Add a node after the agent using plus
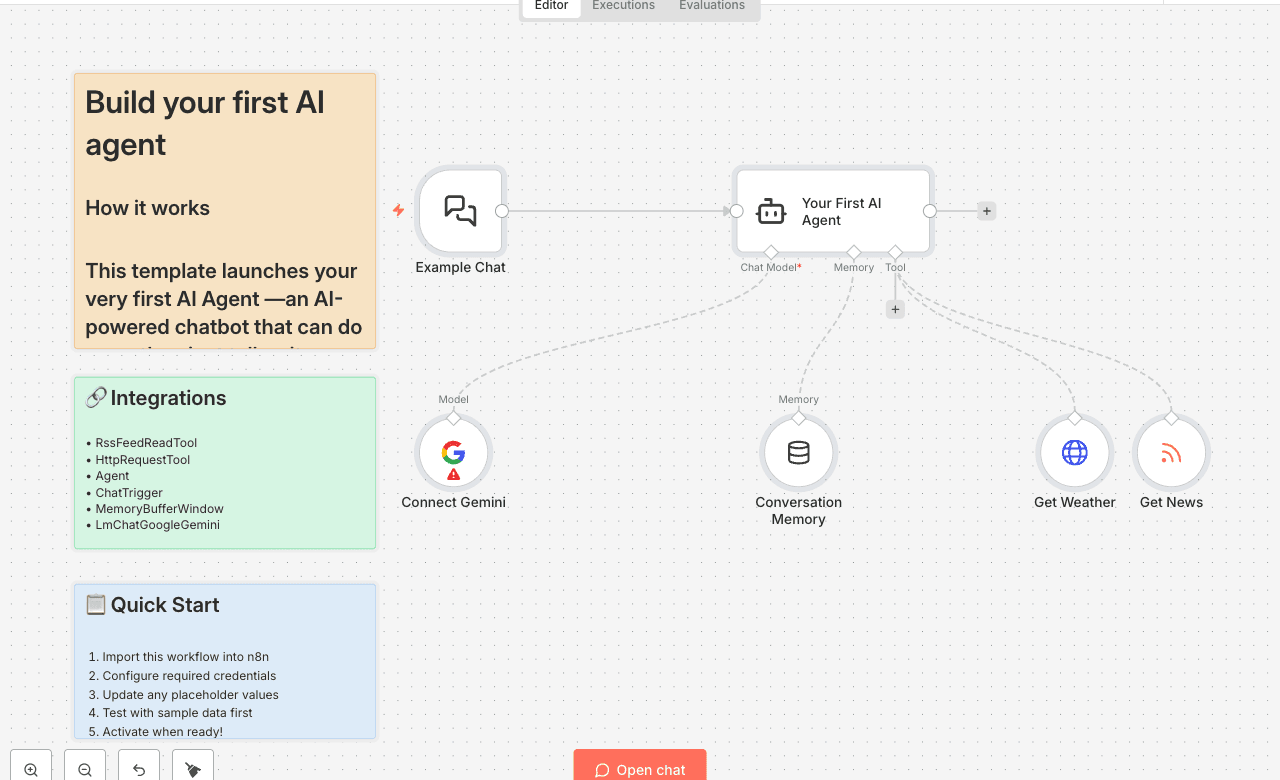This screenshot has width=1280, height=780. [986, 211]
